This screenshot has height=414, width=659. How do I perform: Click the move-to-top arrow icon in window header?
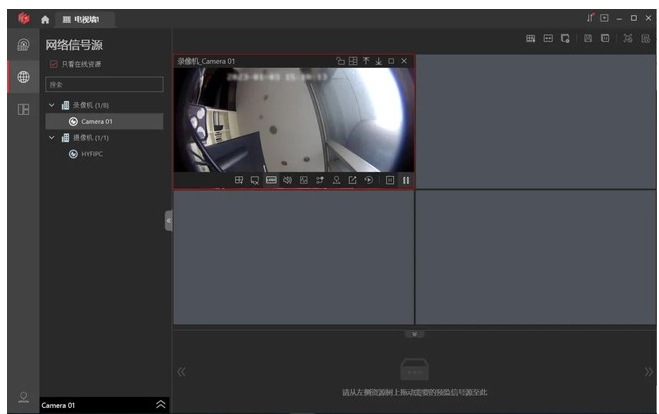pyautogui.click(x=366, y=61)
